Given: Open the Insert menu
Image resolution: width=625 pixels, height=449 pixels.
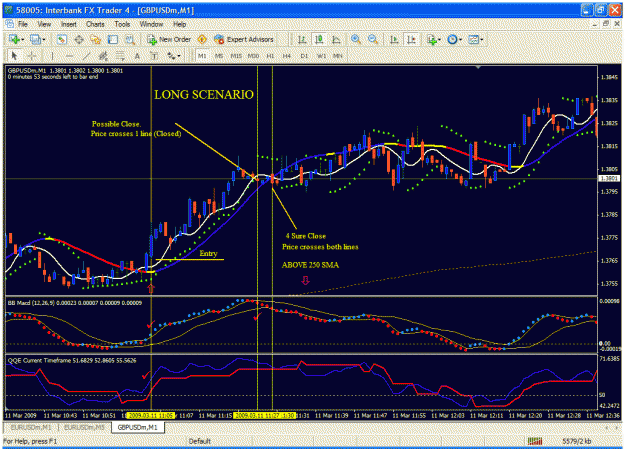Looking at the screenshot, I should point(69,24).
